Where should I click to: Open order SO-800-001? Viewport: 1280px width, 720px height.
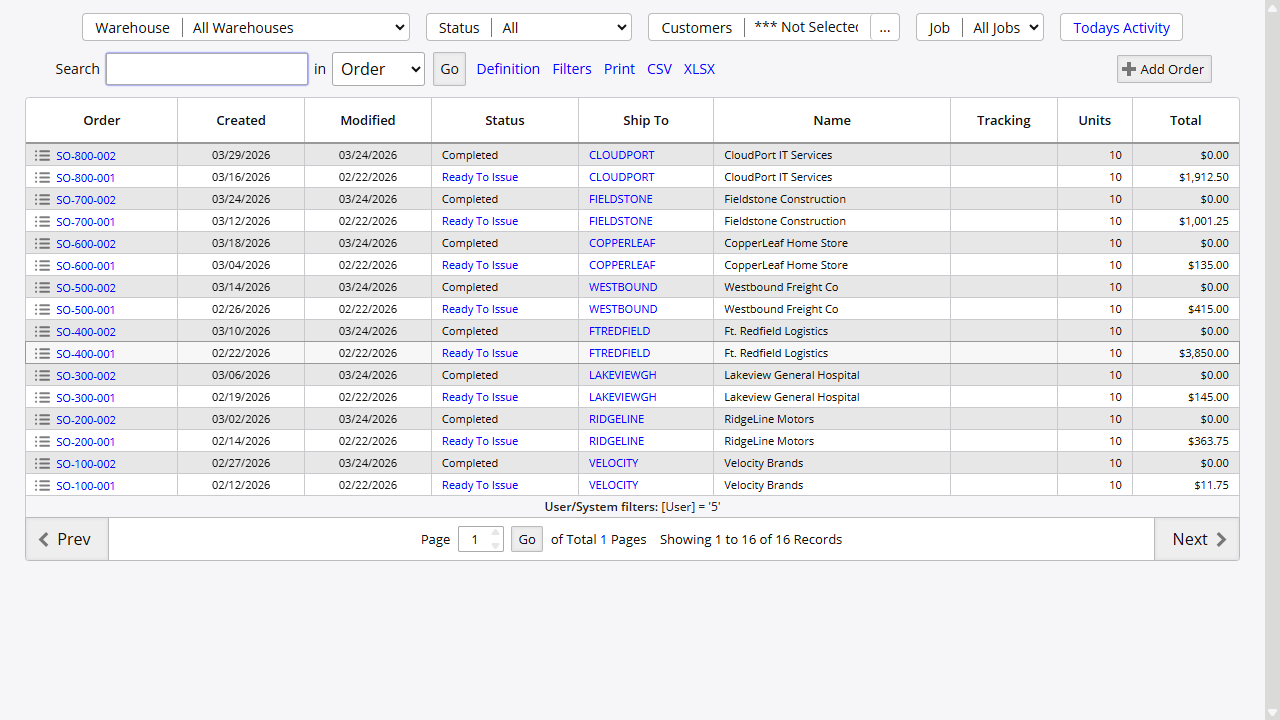pos(85,177)
